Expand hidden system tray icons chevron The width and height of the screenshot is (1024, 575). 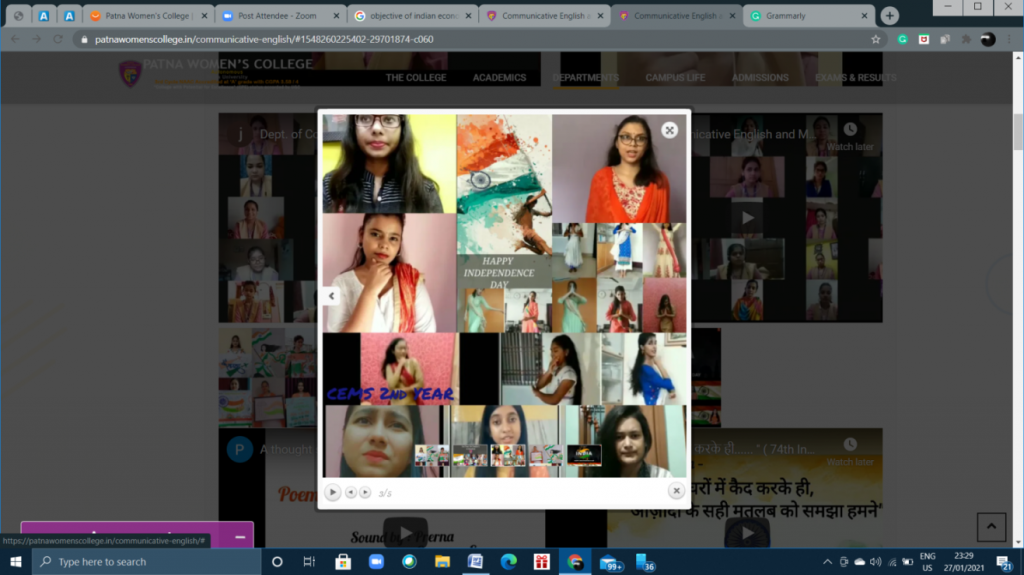click(x=827, y=562)
